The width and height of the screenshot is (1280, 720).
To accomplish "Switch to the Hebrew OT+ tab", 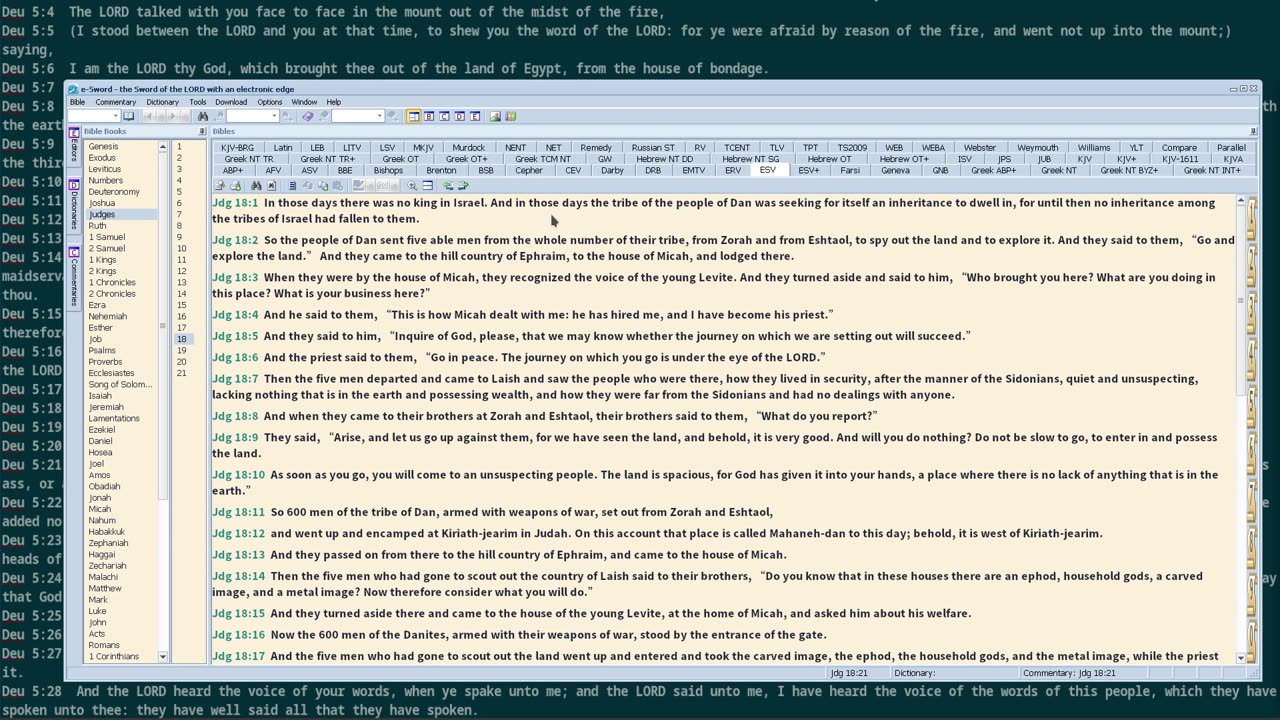I will [x=904, y=159].
